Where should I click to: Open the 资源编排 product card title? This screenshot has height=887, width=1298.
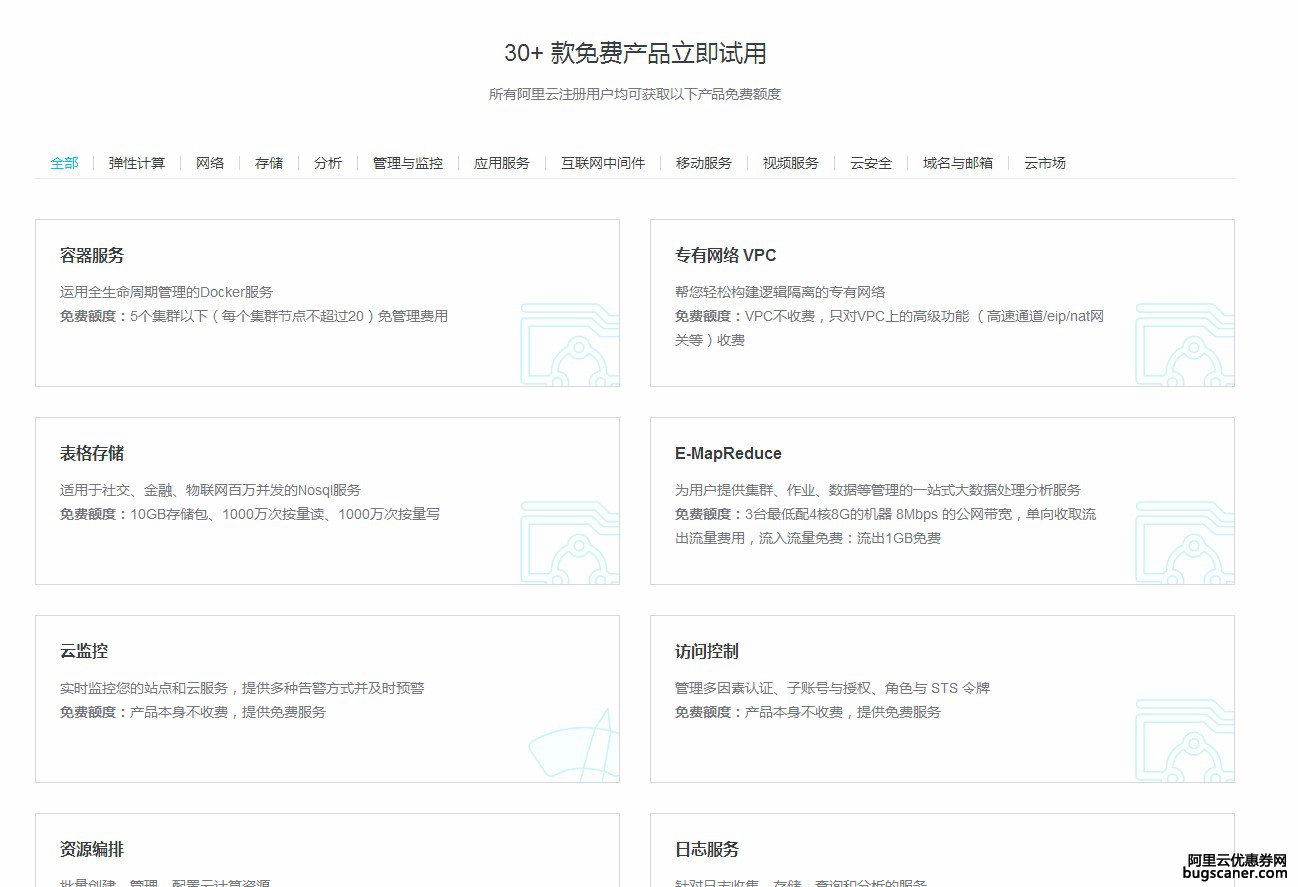pos(92,850)
